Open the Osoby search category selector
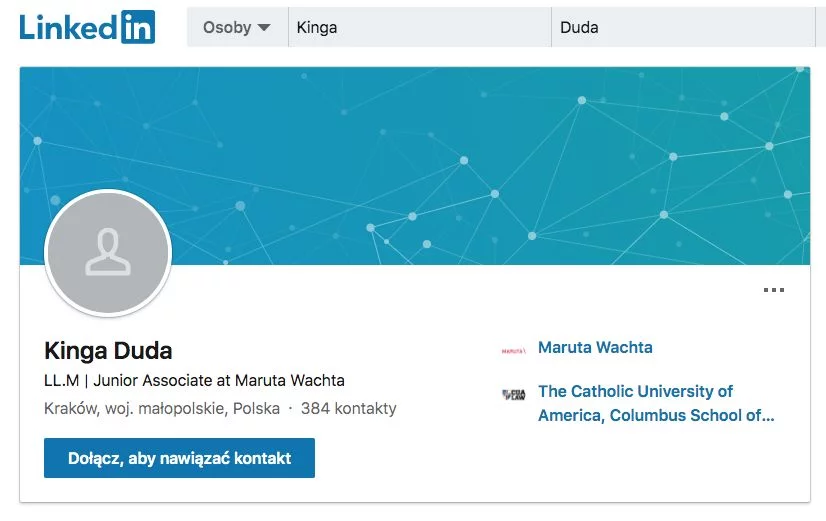This screenshot has height=521, width=826. pyautogui.click(x=238, y=27)
